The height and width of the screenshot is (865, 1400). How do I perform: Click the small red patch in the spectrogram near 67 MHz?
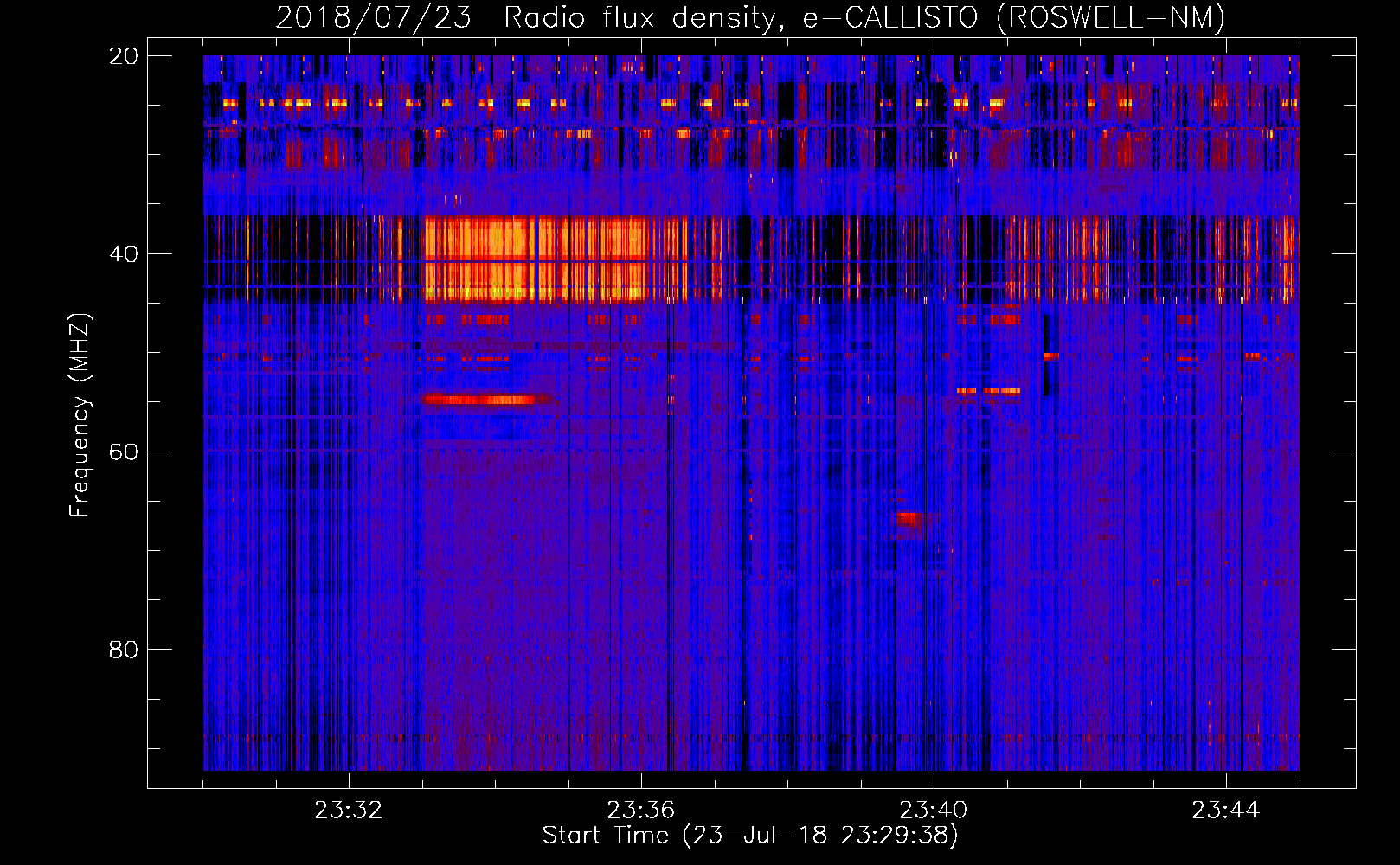point(909,519)
